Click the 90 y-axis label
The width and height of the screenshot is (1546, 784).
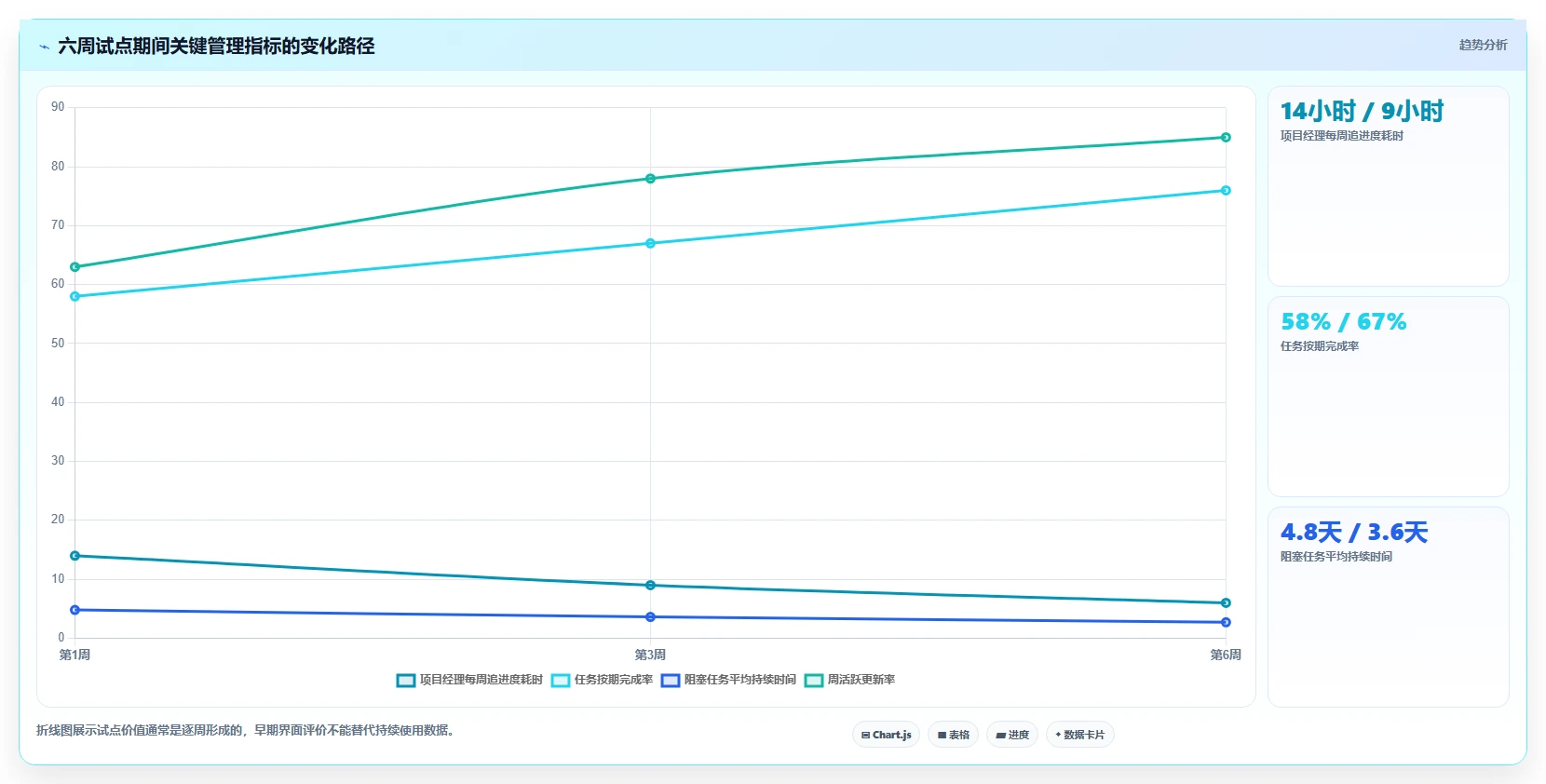tap(58, 107)
